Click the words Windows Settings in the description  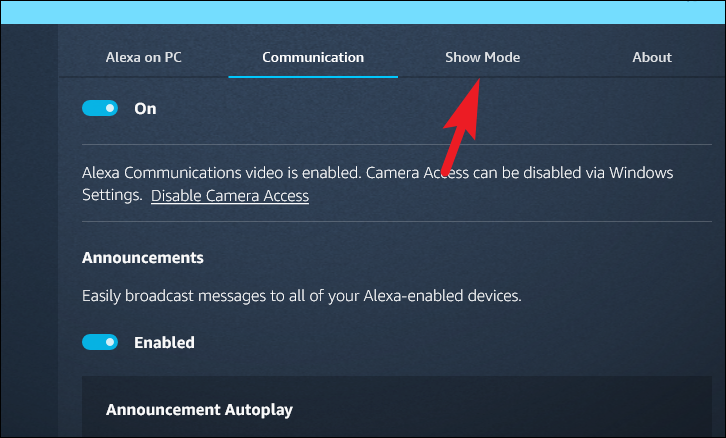pos(641,173)
